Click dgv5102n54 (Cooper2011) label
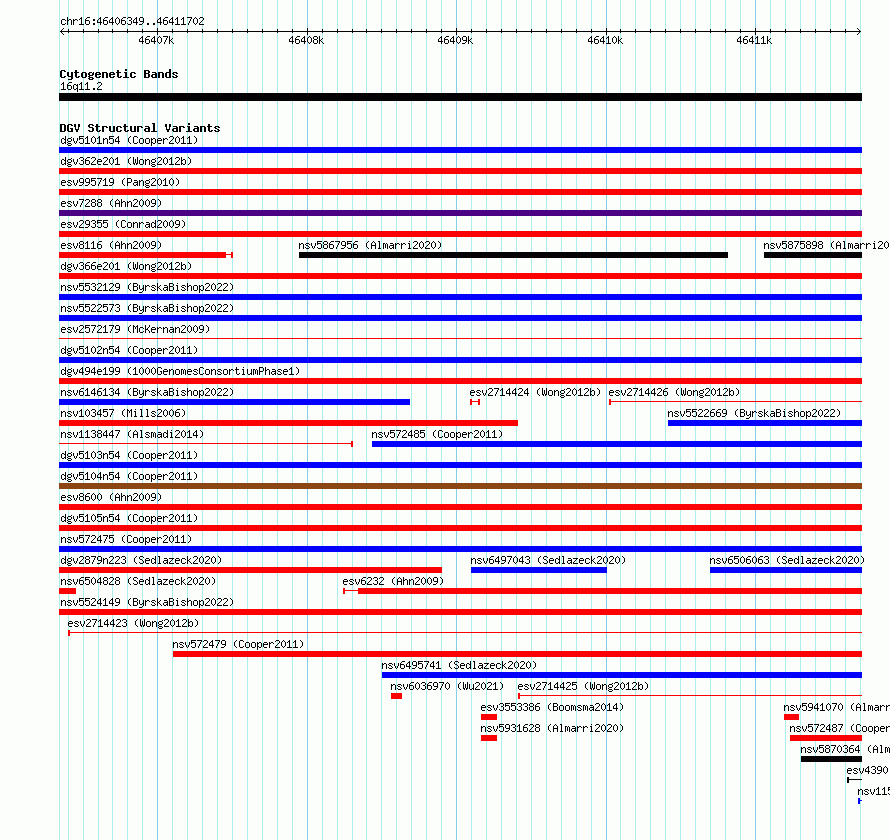890x840 pixels. [x=129, y=350]
